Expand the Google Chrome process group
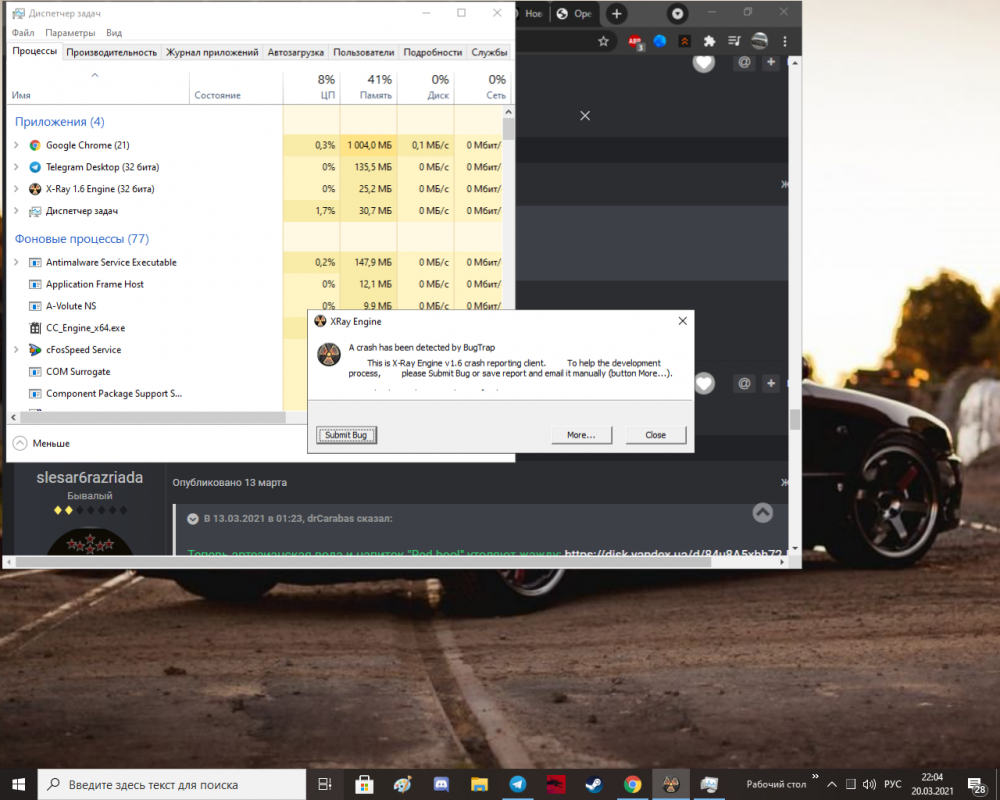This screenshot has width=1000, height=800. tap(16, 146)
